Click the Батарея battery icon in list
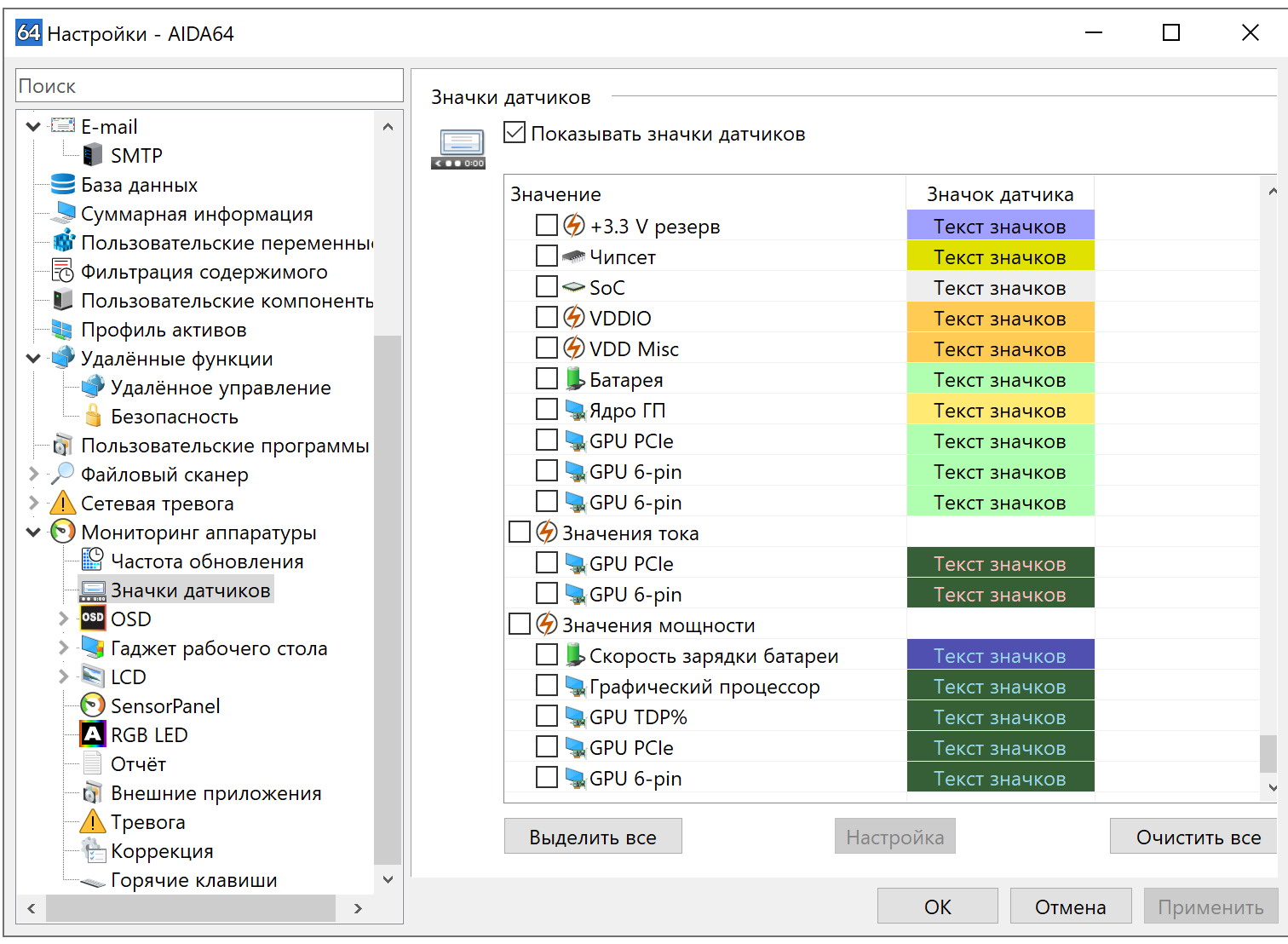Screen dimensions: 1288x944 pyautogui.click(x=574, y=379)
